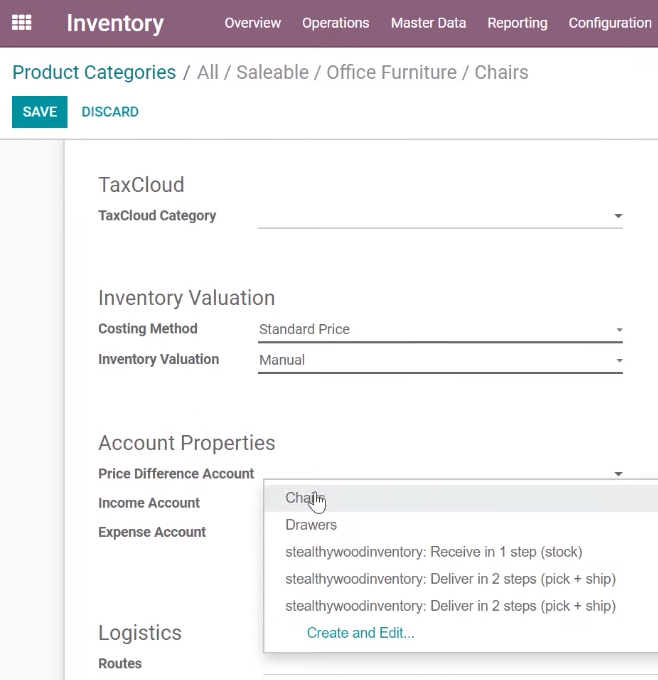658x680 pixels.
Task: Open the apps grid menu icon
Action: click(21, 23)
